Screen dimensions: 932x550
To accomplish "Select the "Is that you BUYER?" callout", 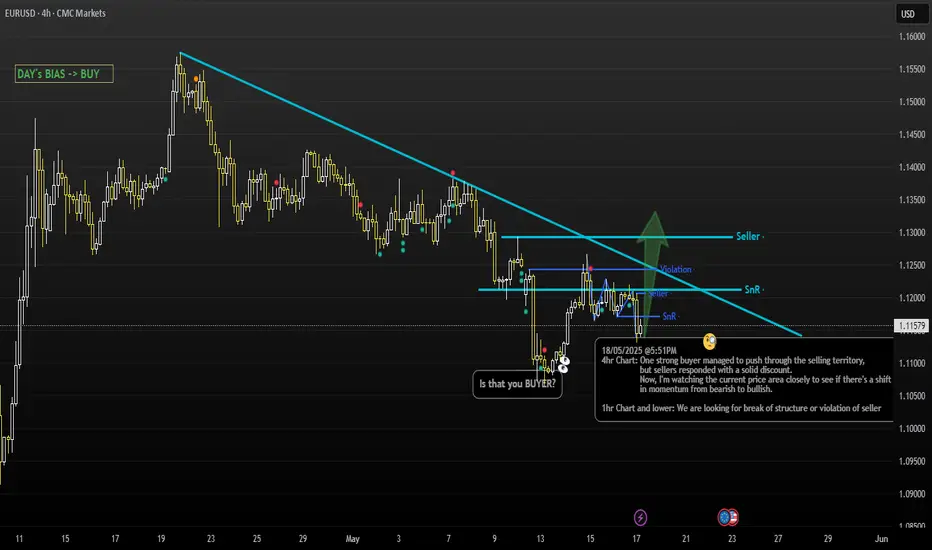I will point(517,384).
